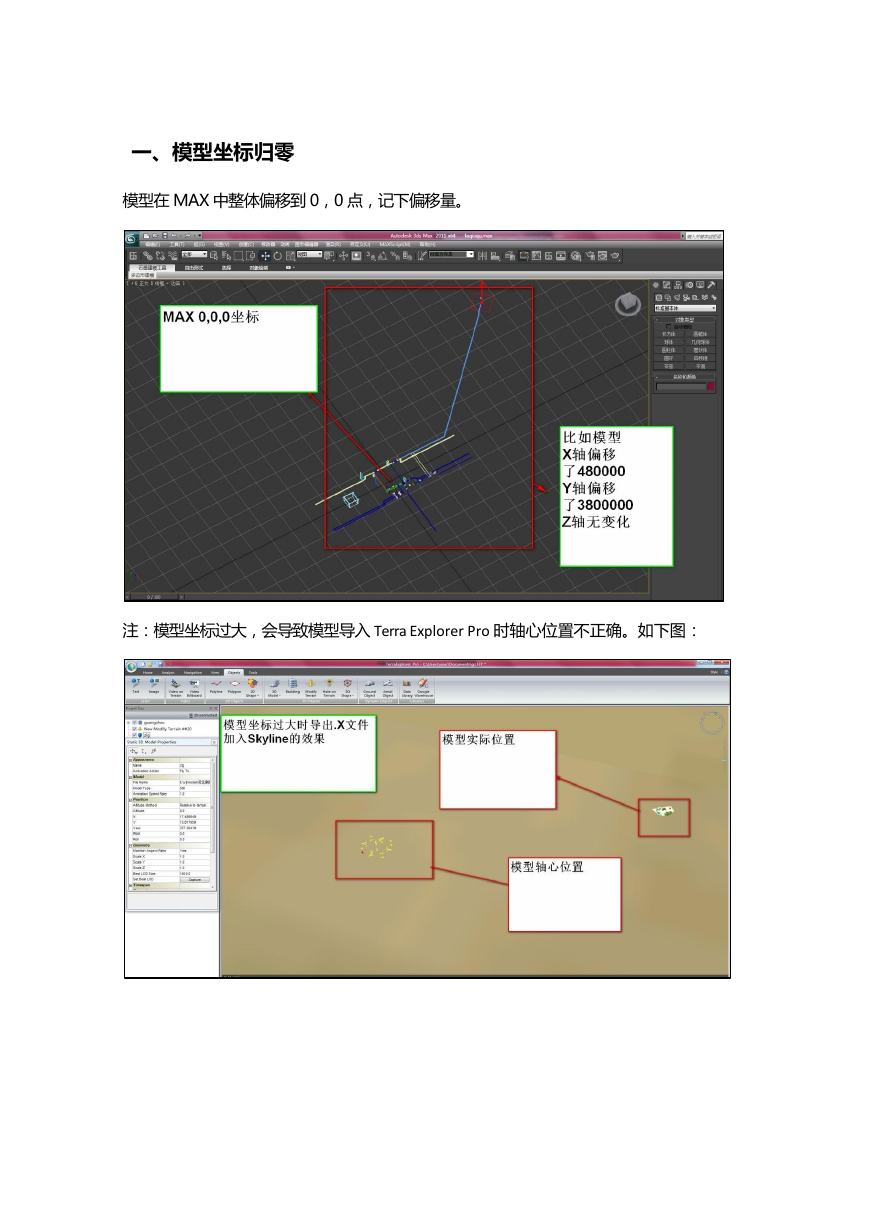The height and width of the screenshot is (1228, 869).
Task: Select the Move tool in 3ds Max toolbar
Action: 265,256
